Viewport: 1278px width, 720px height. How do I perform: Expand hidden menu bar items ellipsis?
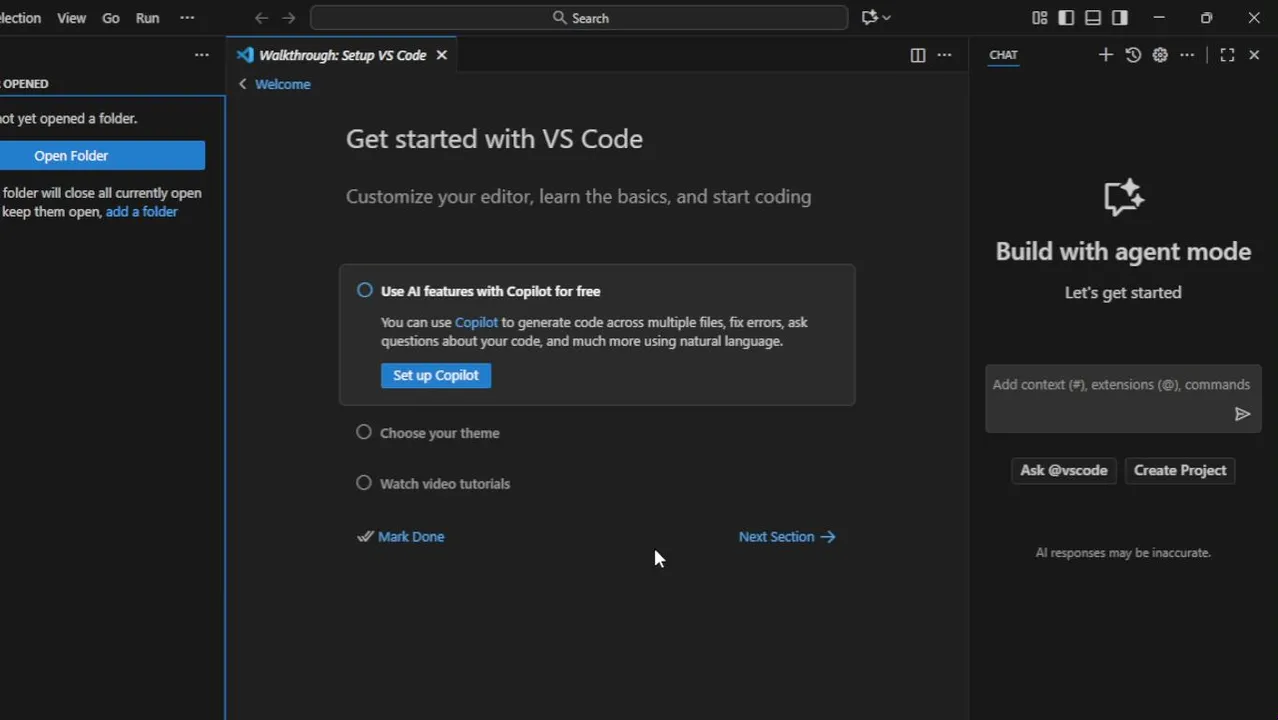point(187,18)
